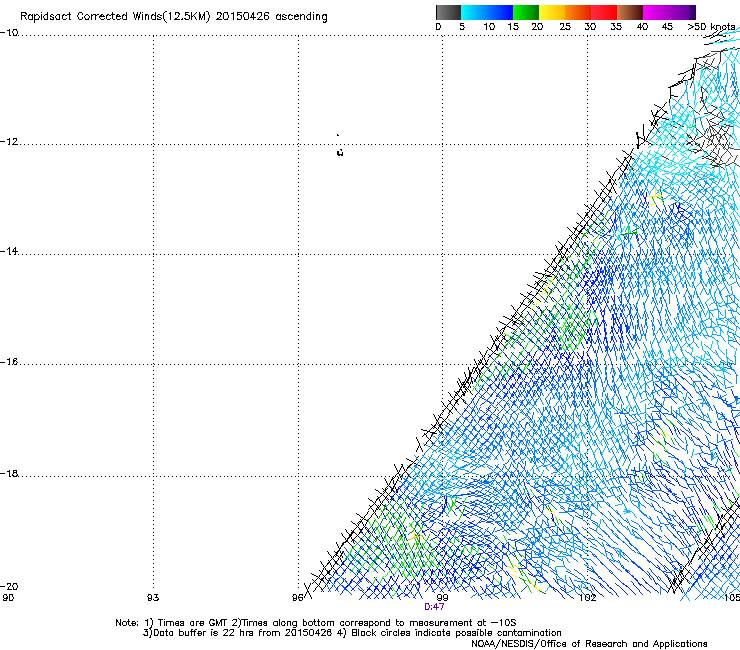Click the 'Data buffer is 22 hrs' note line
The height and width of the screenshot is (650, 740).
(352, 633)
